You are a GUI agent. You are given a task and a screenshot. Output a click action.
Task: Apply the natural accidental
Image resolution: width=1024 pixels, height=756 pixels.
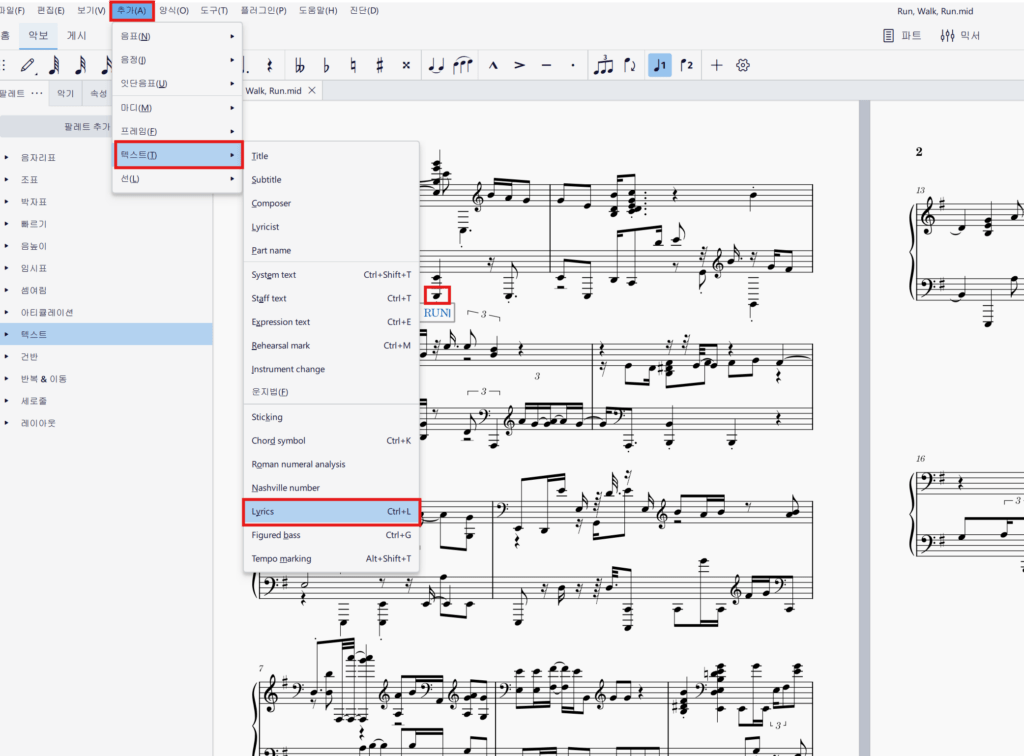click(353, 65)
